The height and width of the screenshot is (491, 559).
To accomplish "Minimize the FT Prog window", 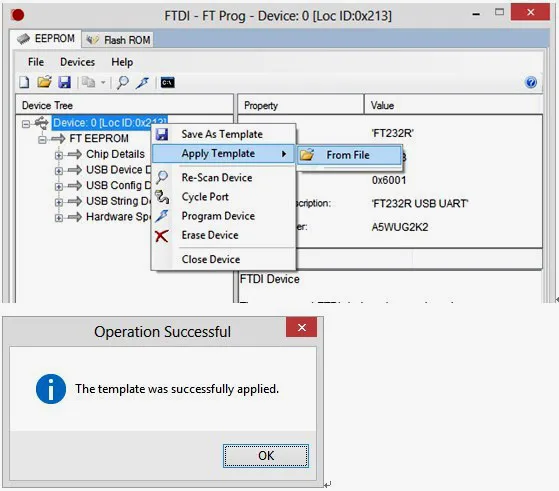I will point(476,14).
